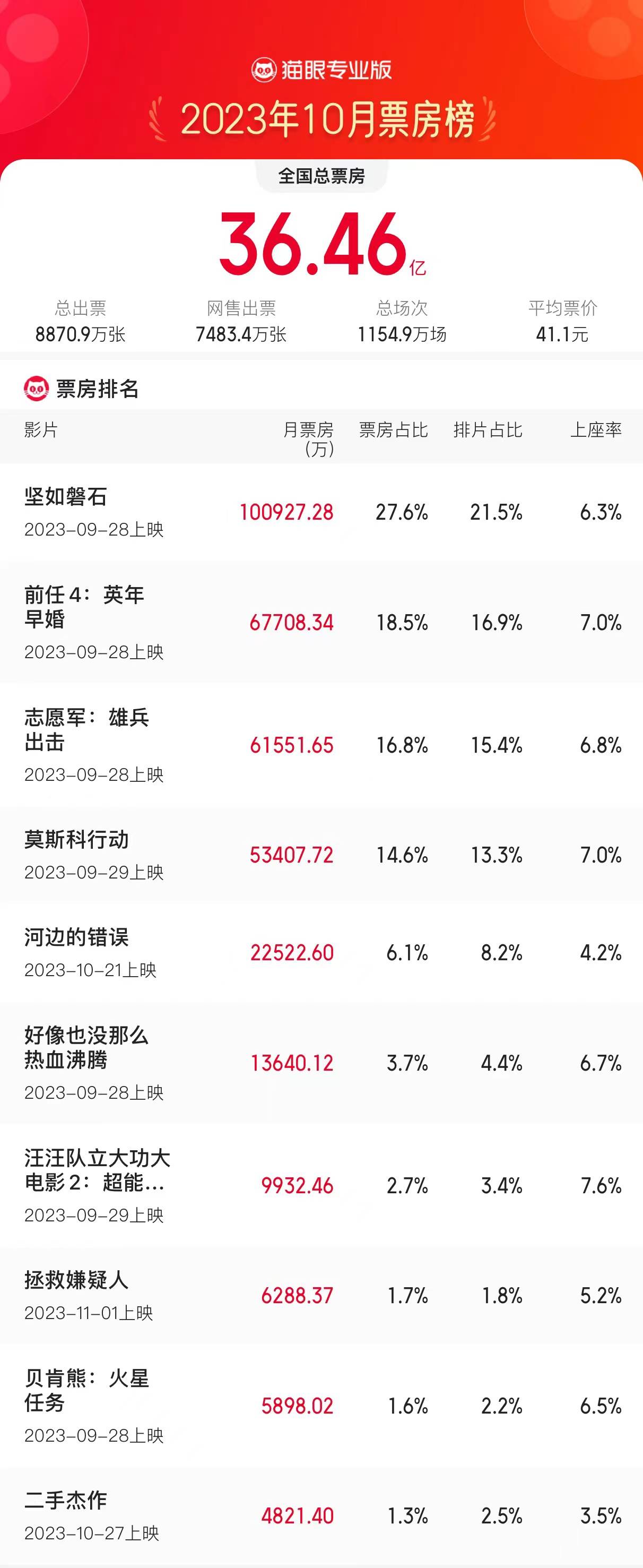
Task: Select the 二手杰作 movie title
Action: [66, 1500]
